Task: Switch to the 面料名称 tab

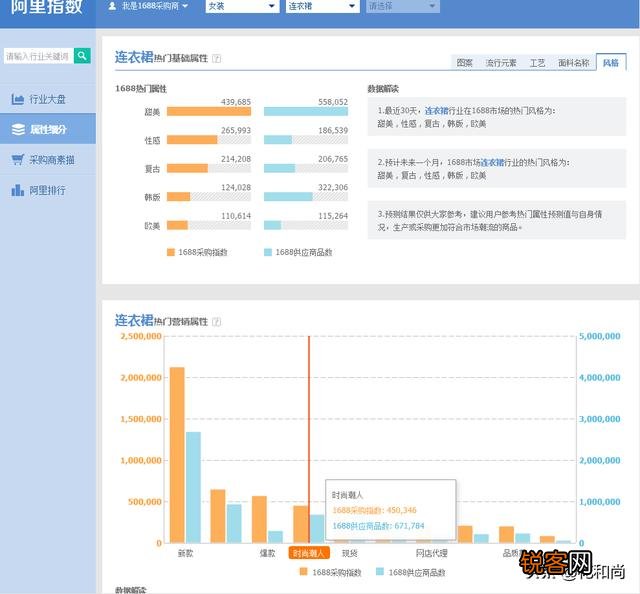Action: click(573, 63)
